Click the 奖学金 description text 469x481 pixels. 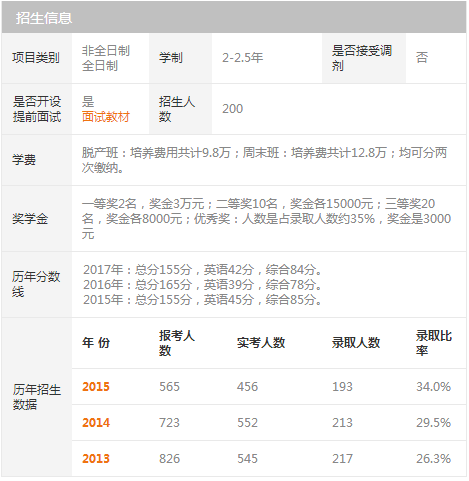point(266,219)
